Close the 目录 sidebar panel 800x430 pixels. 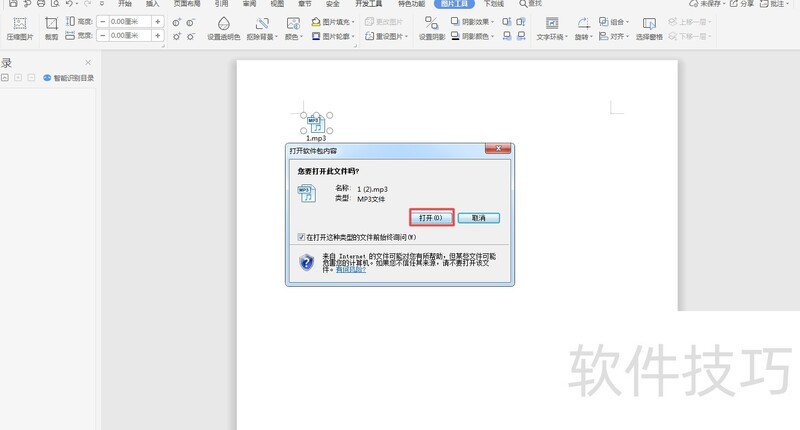click(x=88, y=62)
